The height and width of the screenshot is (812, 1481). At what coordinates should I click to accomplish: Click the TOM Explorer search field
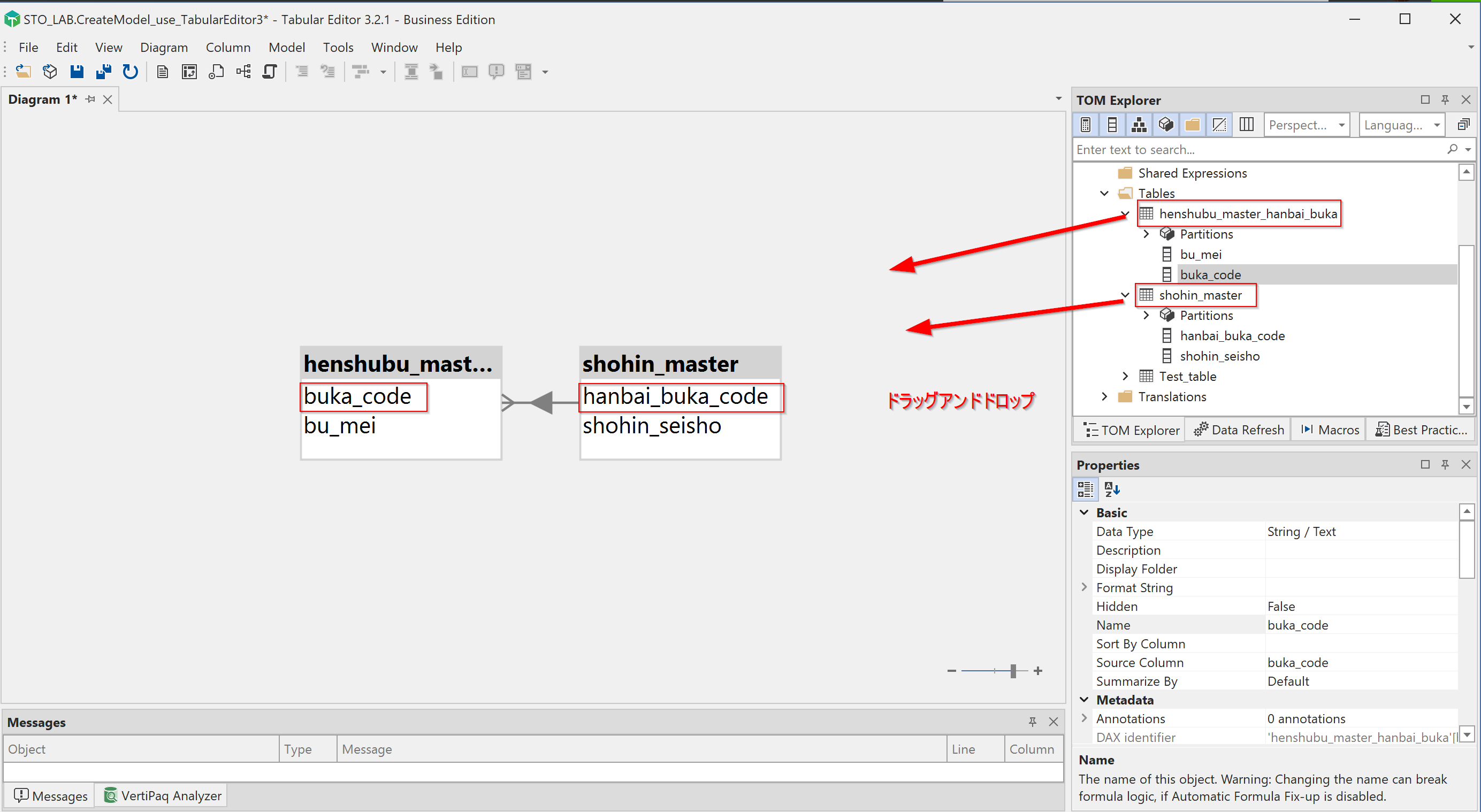1259,149
